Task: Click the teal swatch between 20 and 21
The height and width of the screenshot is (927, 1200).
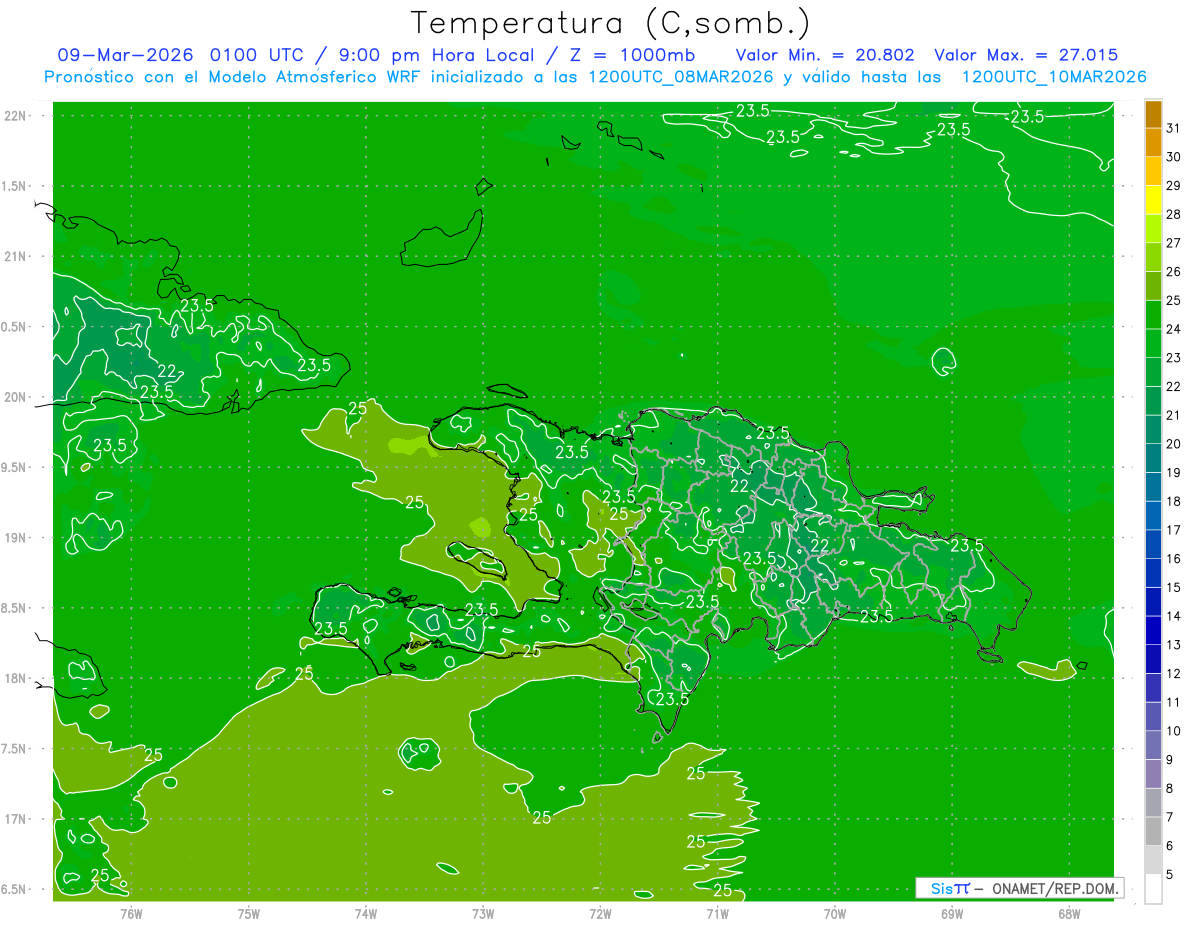Action: coord(1153,430)
